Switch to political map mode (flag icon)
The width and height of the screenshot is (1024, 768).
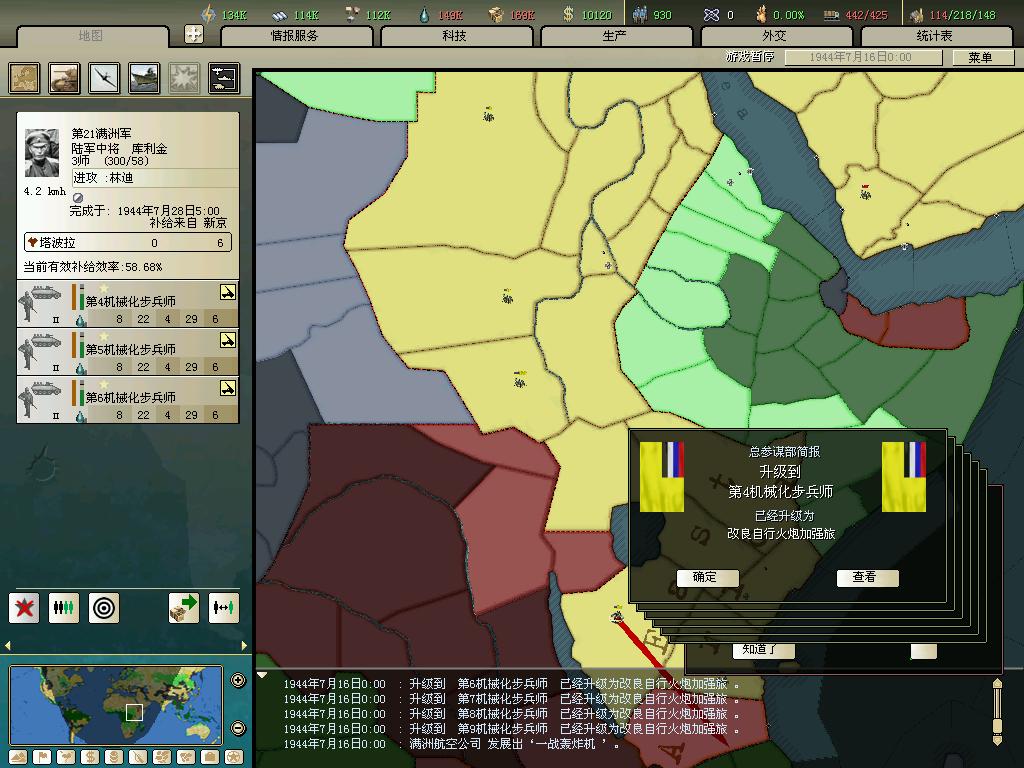click(42, 758)
